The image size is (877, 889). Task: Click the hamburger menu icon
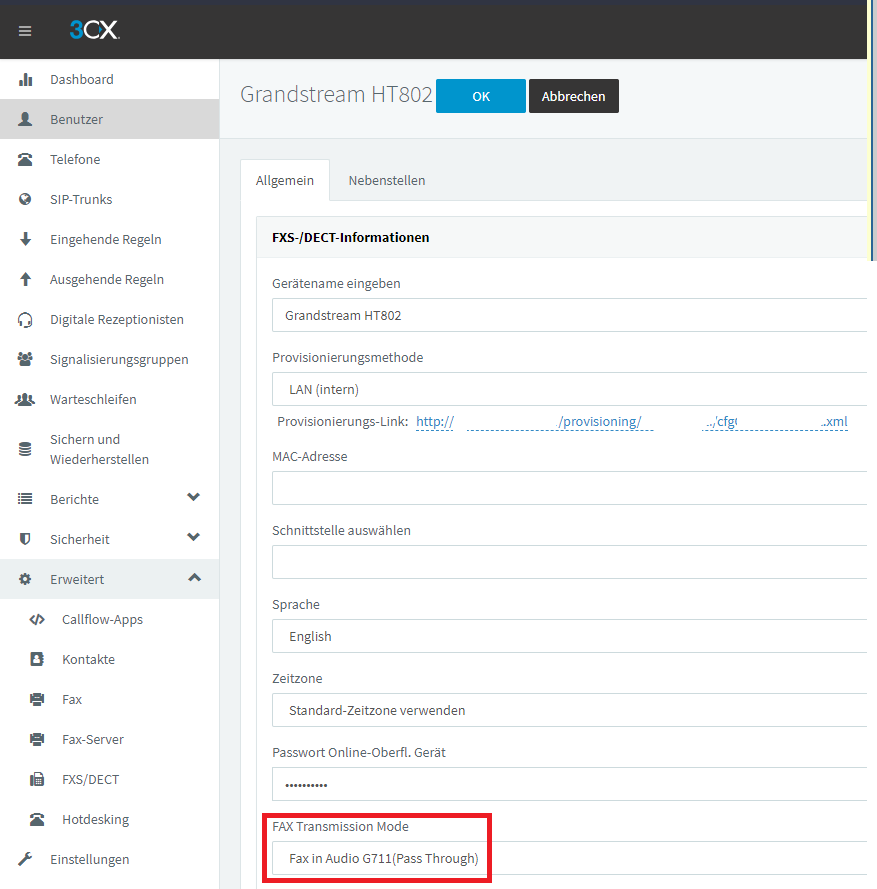coord(25,31)
